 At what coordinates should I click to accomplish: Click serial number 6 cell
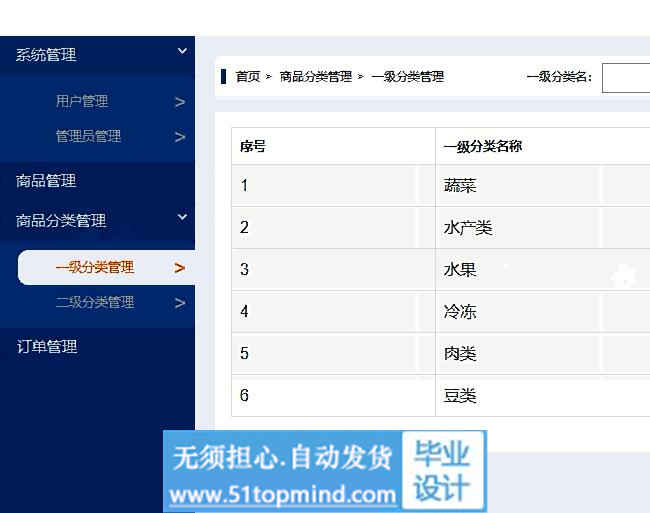pyautogui.click(x=333, y=396)
